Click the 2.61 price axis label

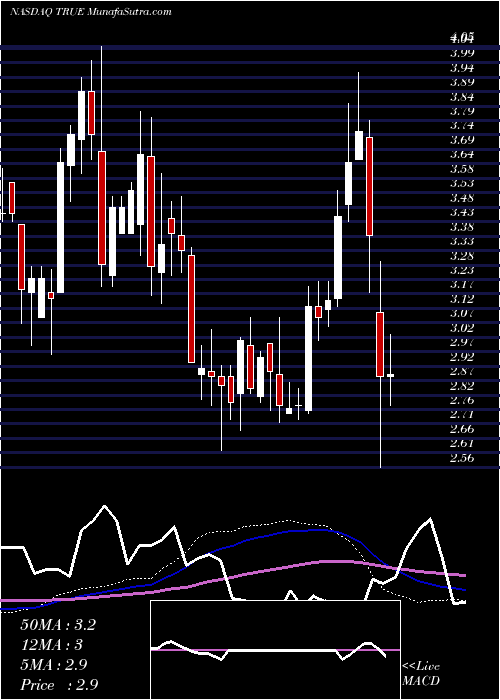[462, 443]
